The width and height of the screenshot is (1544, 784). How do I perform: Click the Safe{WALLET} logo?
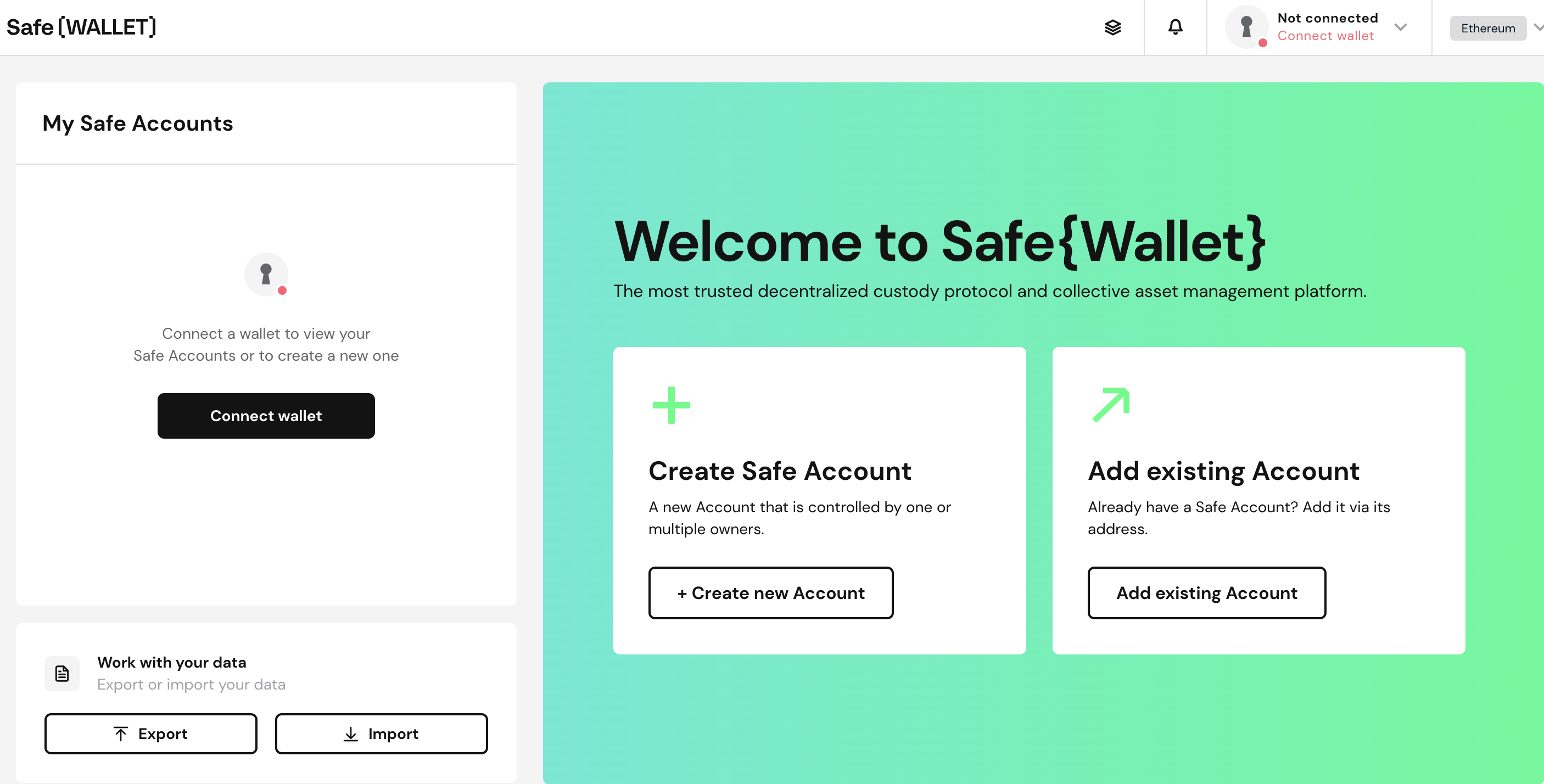tap(81, 27)
